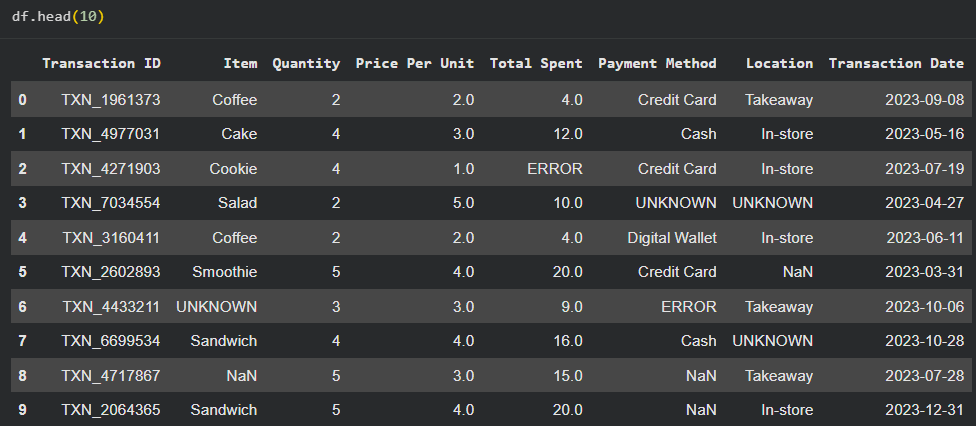The width and height of the screenshot is (976, 426).
Task: Select the Salad item cell
Action: (237, 203)
